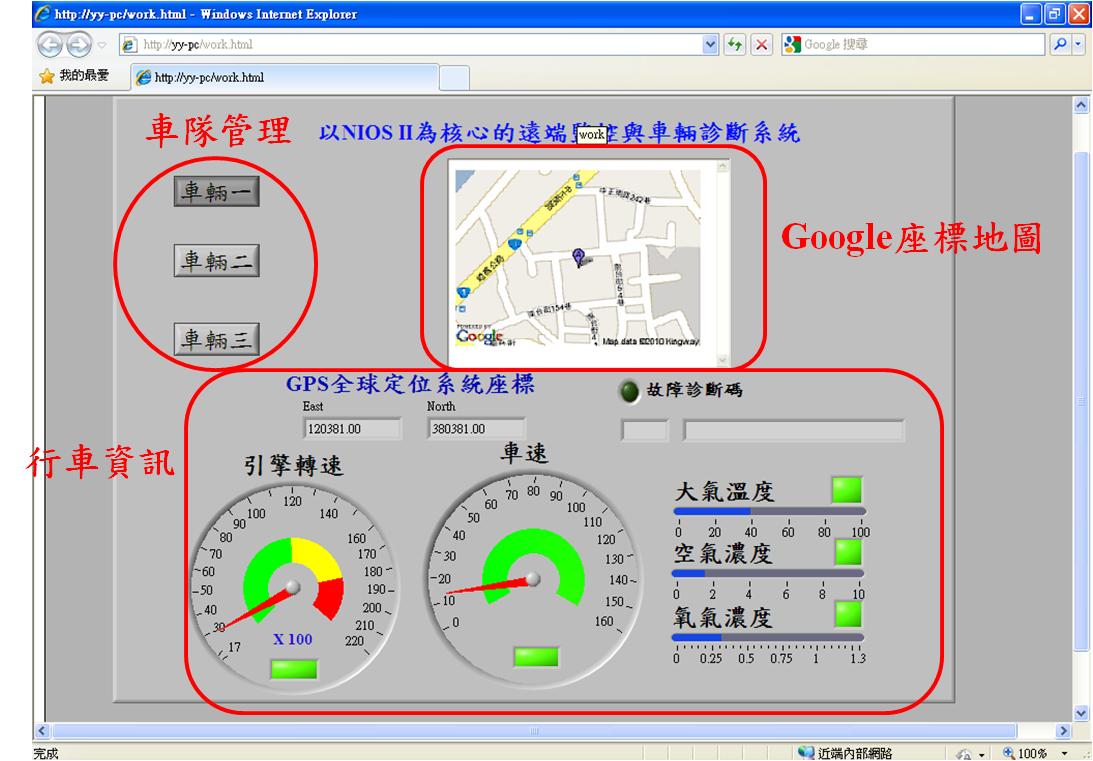Click the page's vertical scroll up arrow
The width and height of the screenshot is (1093, 761).
[1080, 105]
